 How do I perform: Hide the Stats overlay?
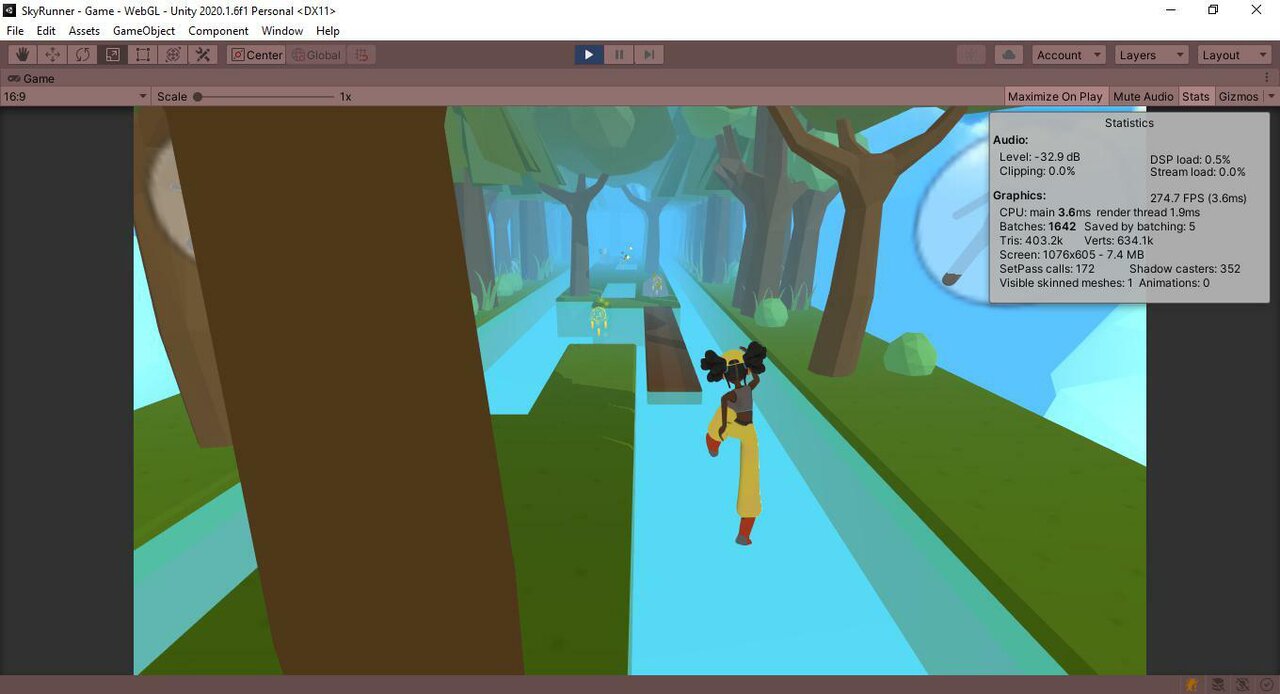click(x=1195, y=96)
